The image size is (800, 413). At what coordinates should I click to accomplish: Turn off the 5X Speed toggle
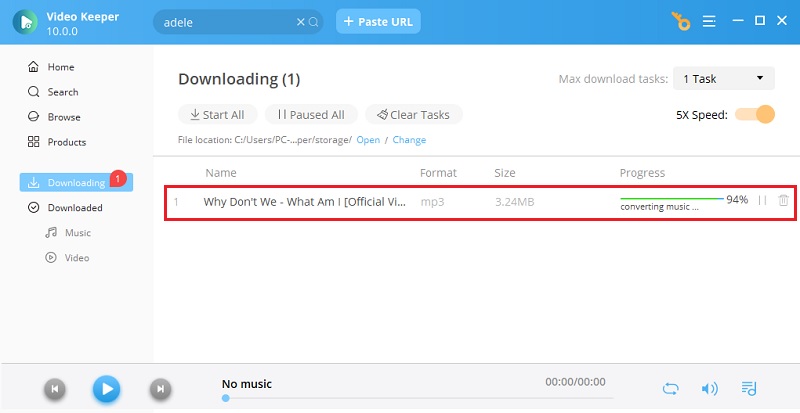(755, 114)
